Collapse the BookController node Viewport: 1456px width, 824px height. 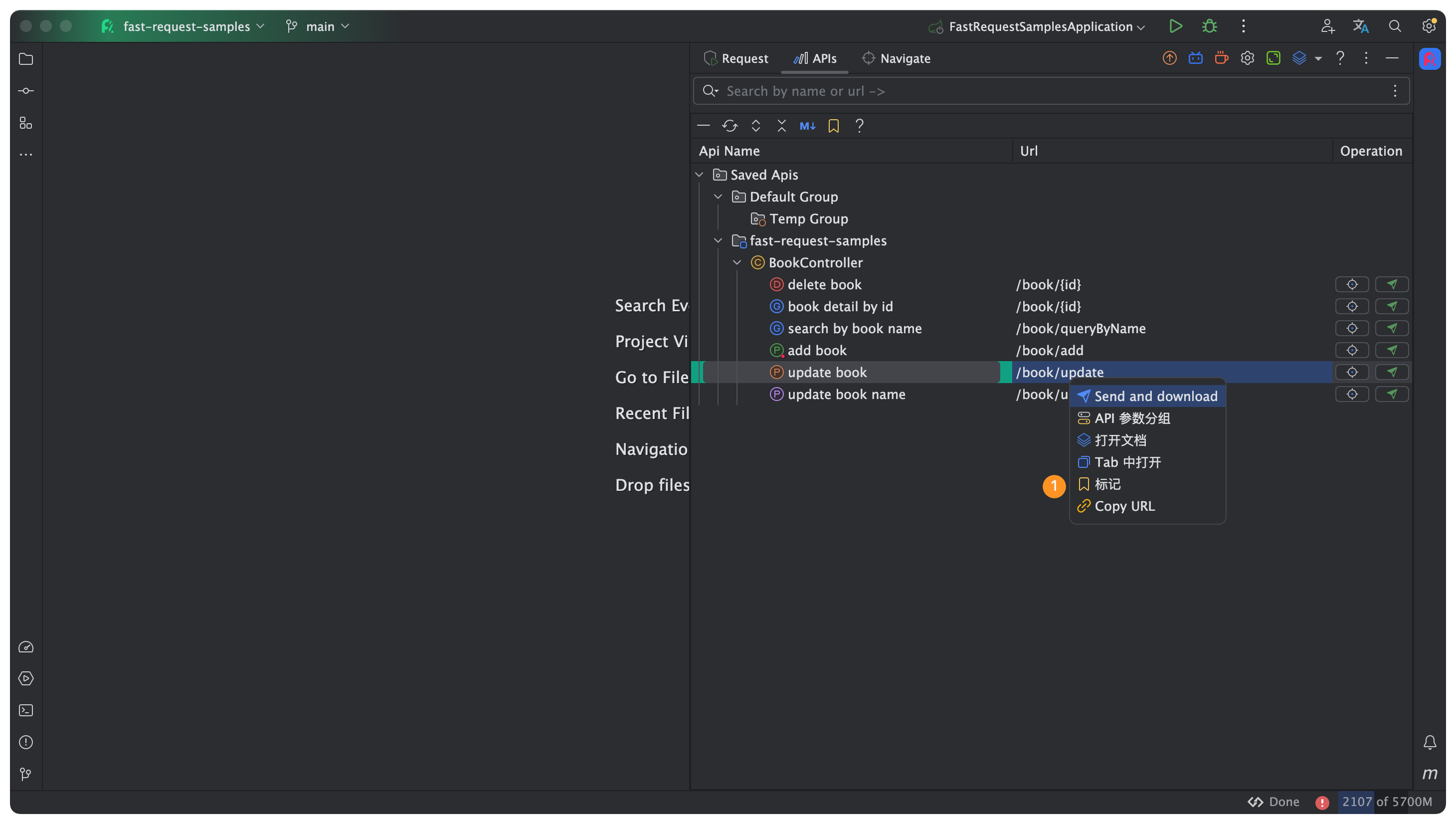(x=737, y=262)
